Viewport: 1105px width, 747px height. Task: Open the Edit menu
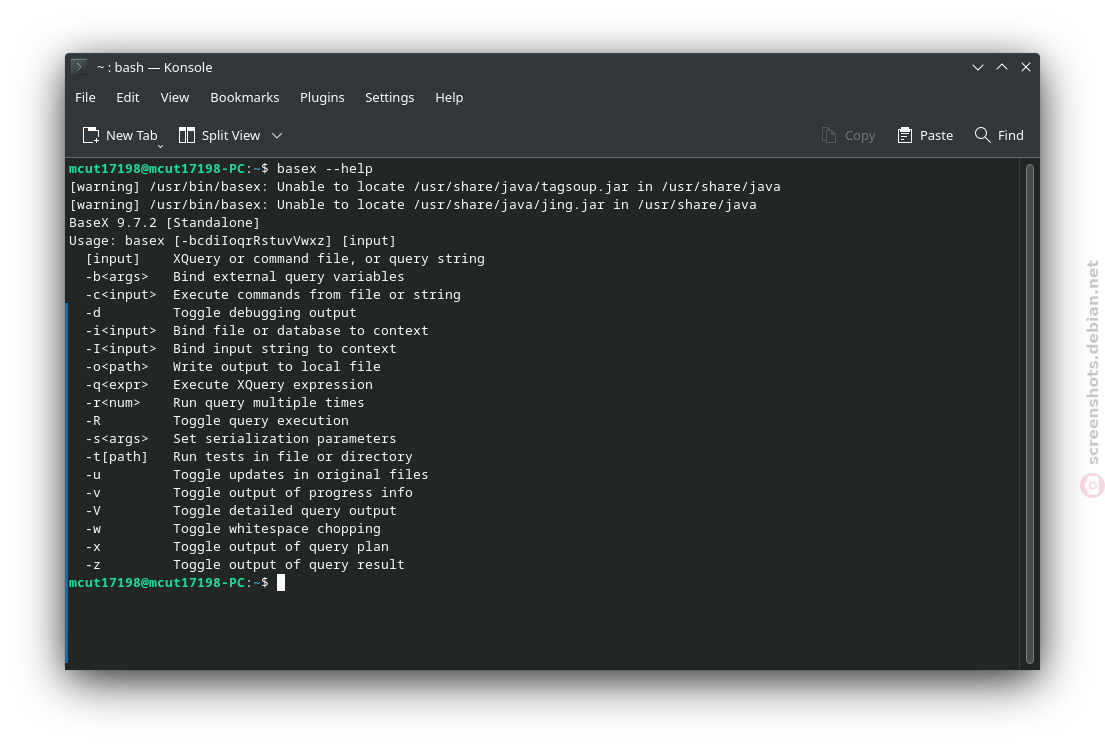pyautogui.click(x=128, y=97)
